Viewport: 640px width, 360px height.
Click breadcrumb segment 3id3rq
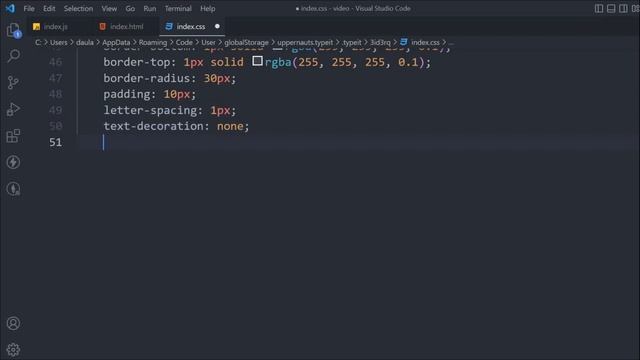(380, 42)
